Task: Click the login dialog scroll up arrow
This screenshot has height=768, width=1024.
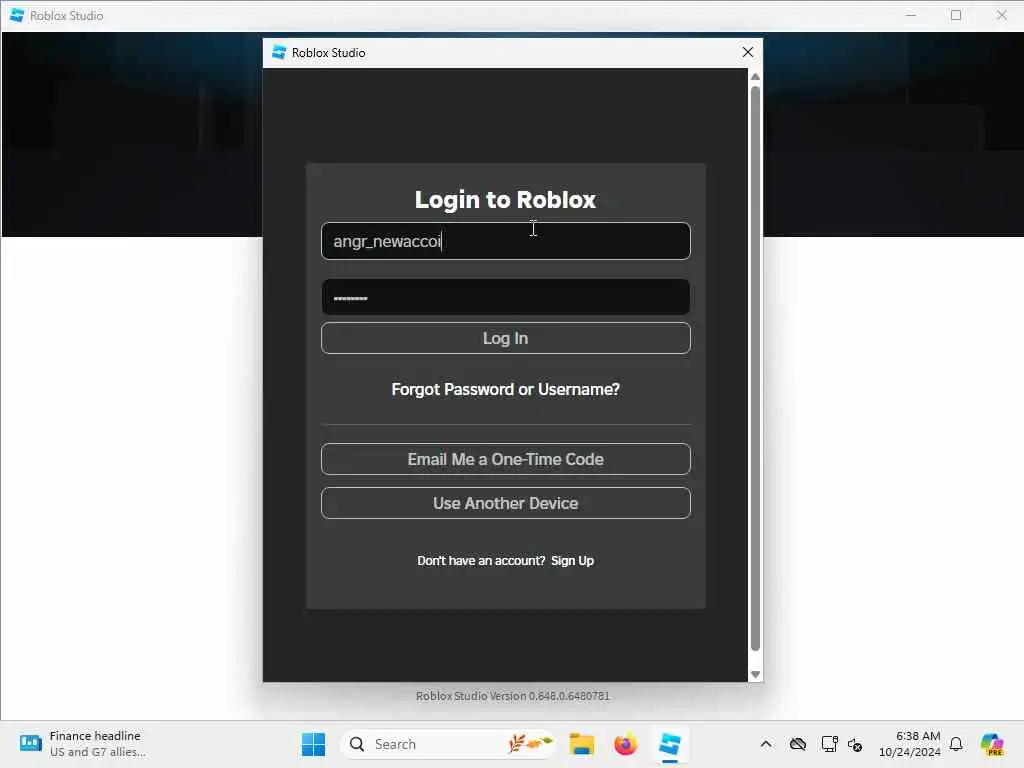Action: click(x=755, y=77)
